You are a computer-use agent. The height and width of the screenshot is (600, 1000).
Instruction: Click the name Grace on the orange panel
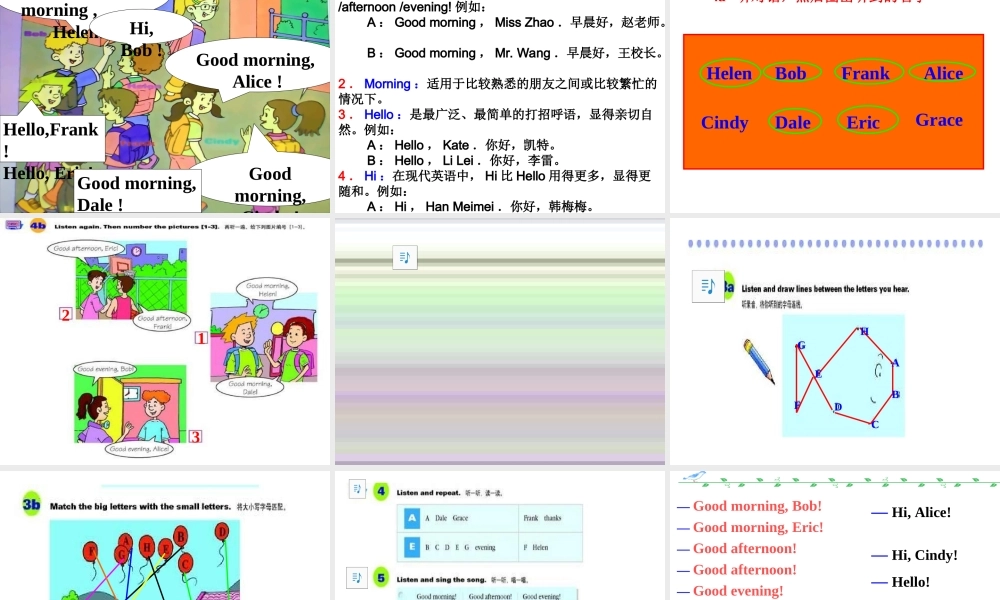click(x=938, y=120)
